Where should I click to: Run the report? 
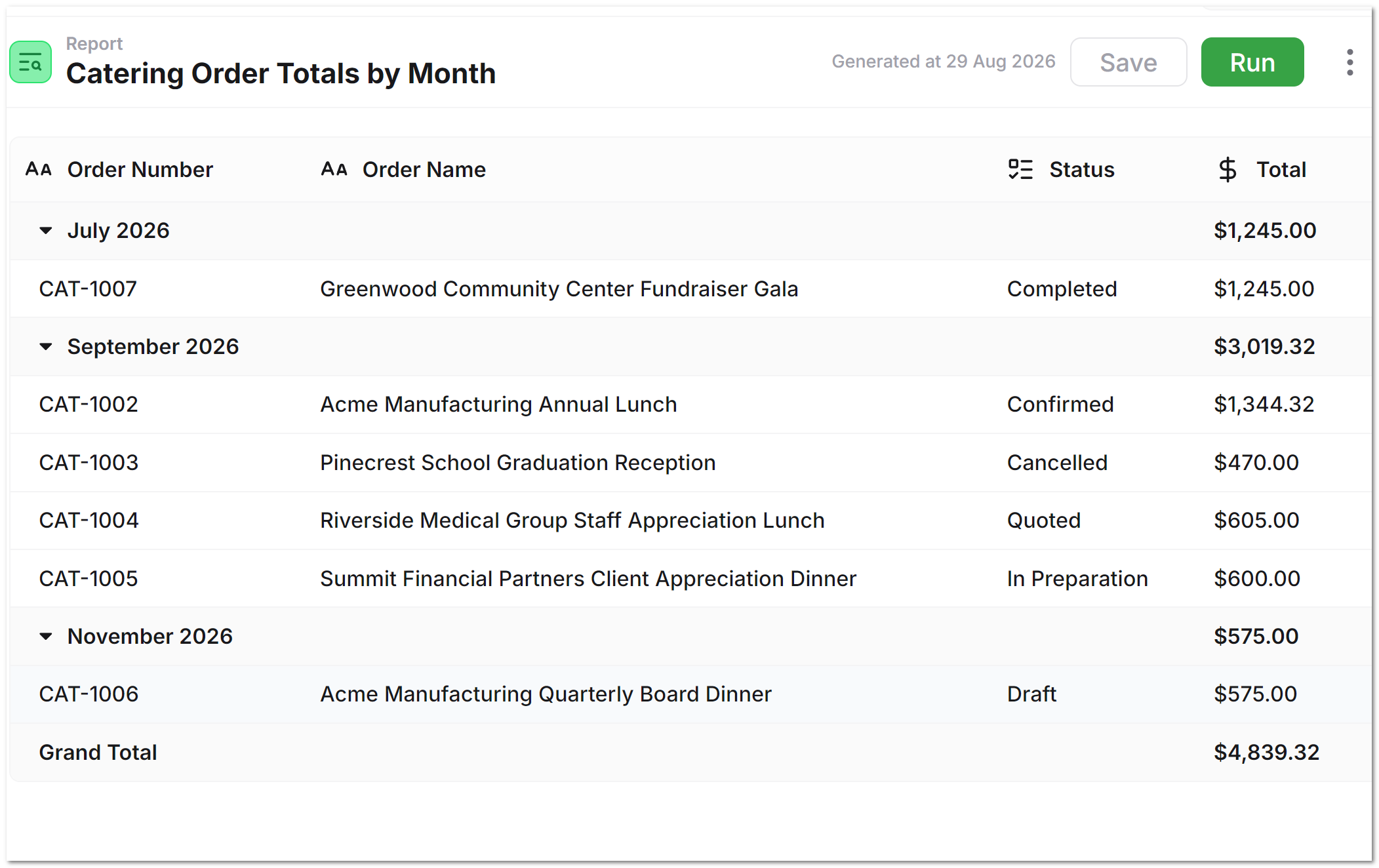point(1252,62)
